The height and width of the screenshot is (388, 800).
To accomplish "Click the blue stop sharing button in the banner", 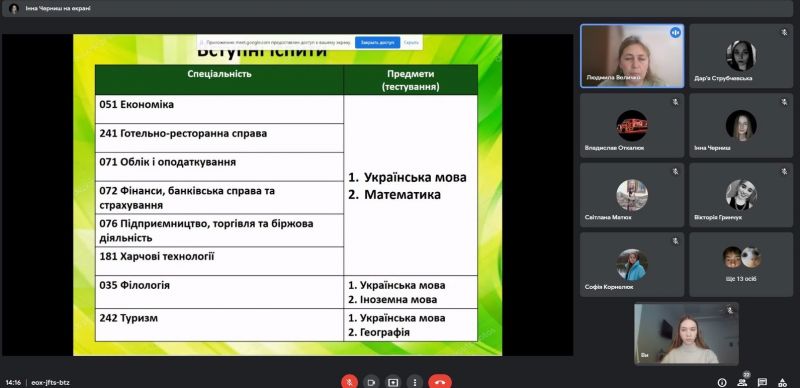I will point(378,42).
